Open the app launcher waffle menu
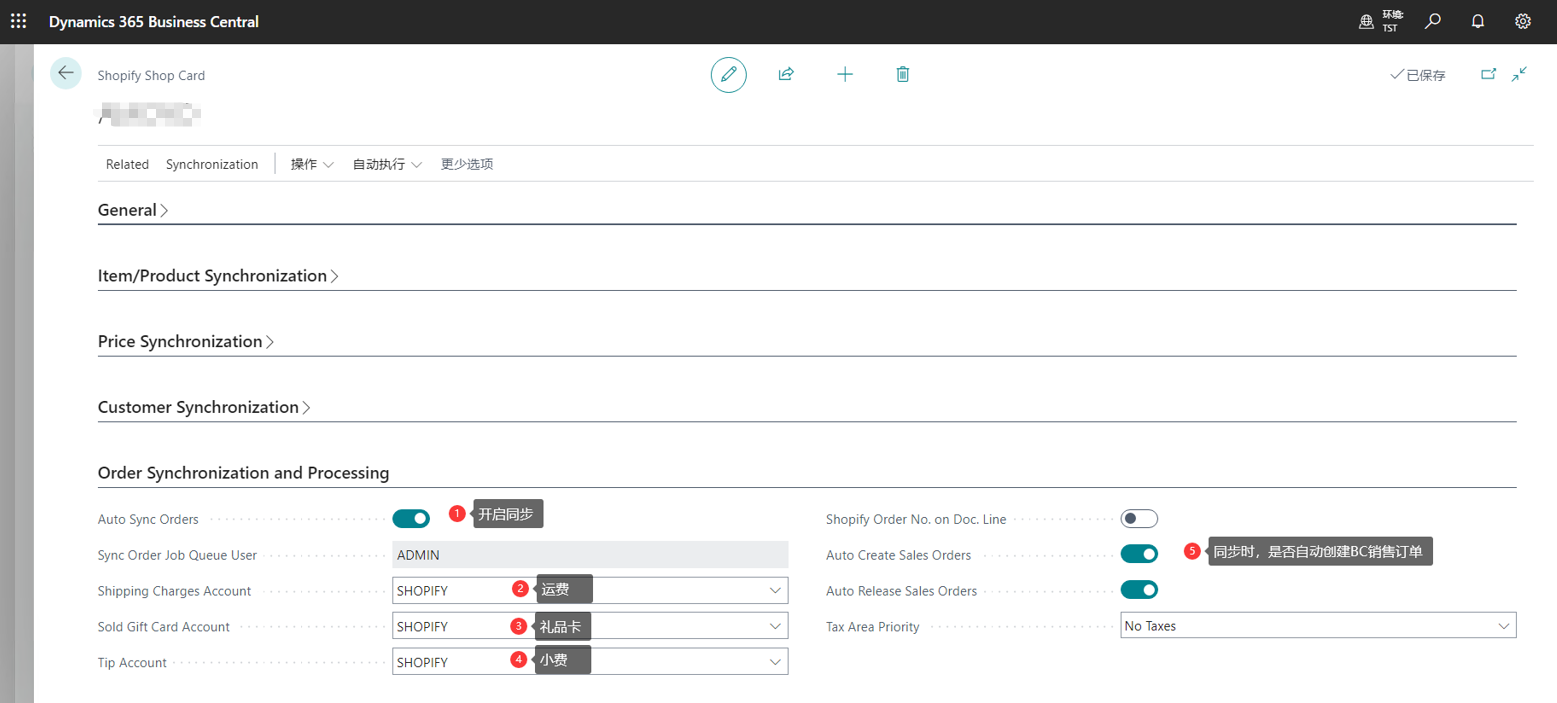 point(19,21)
